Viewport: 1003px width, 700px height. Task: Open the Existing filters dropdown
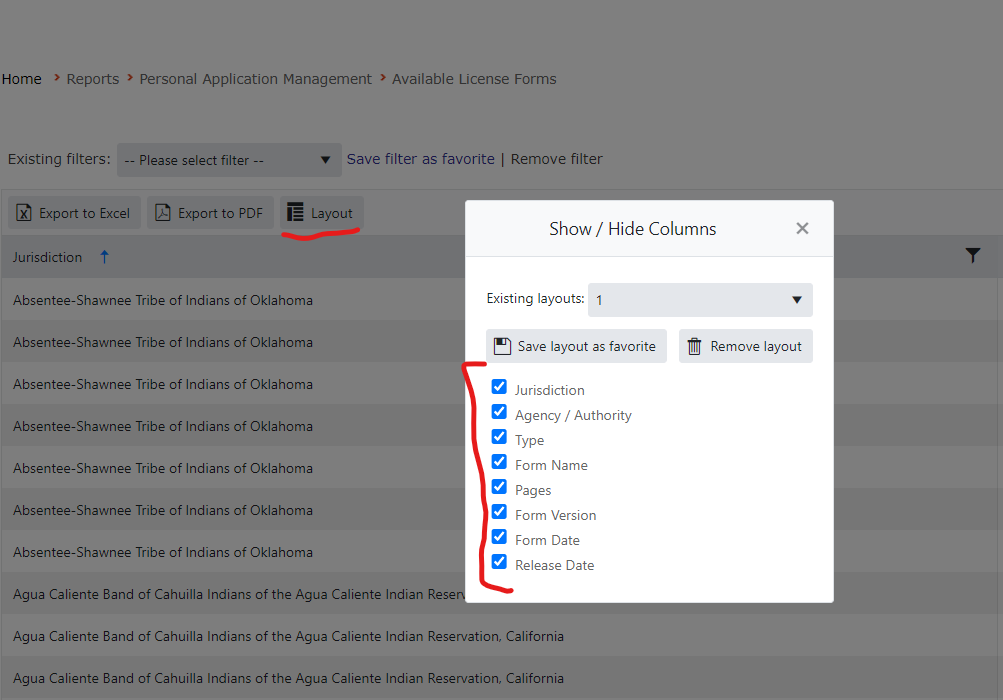click(x=229, y=160)
